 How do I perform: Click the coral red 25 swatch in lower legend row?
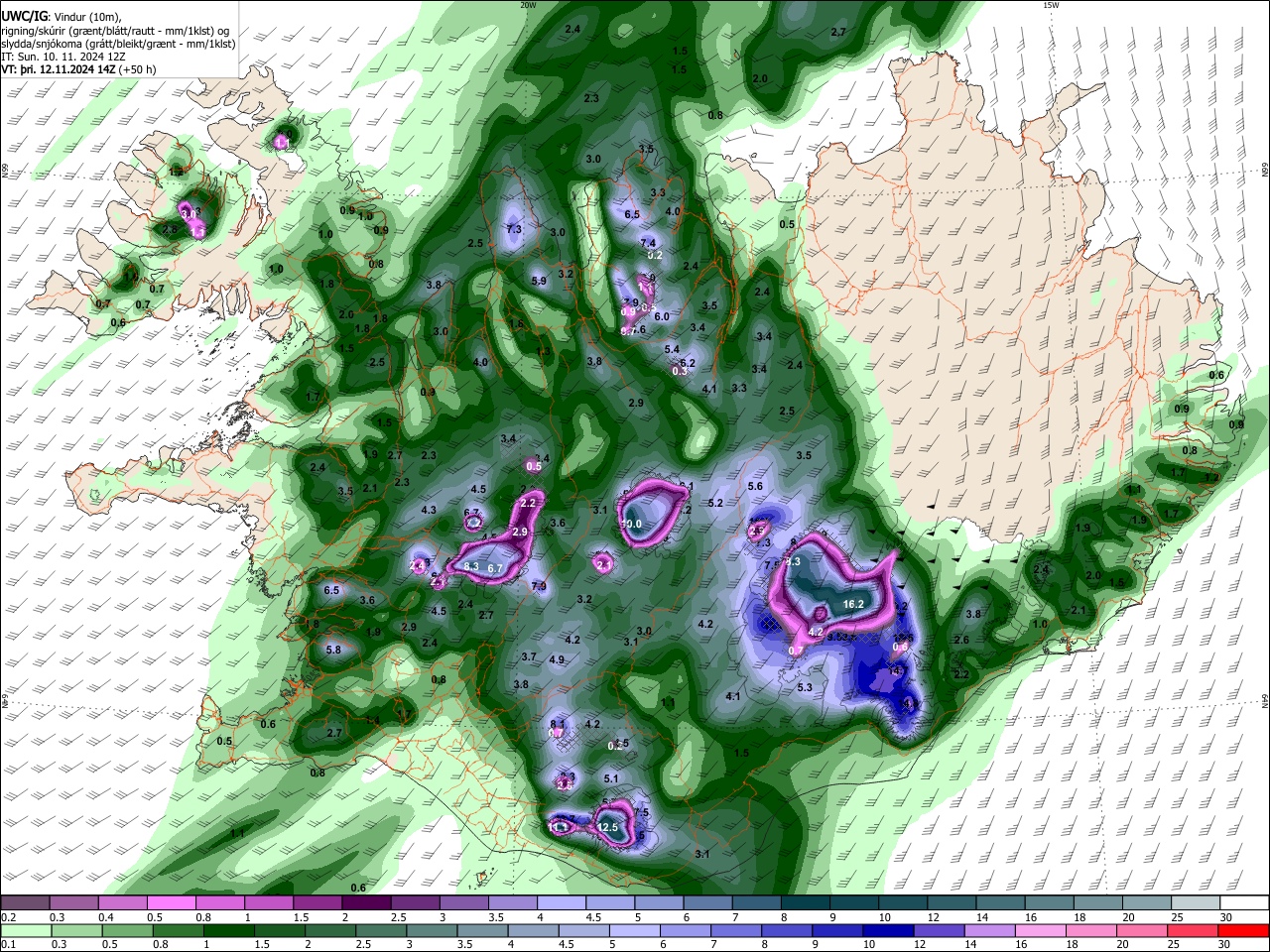click(x=1196, y=930)
